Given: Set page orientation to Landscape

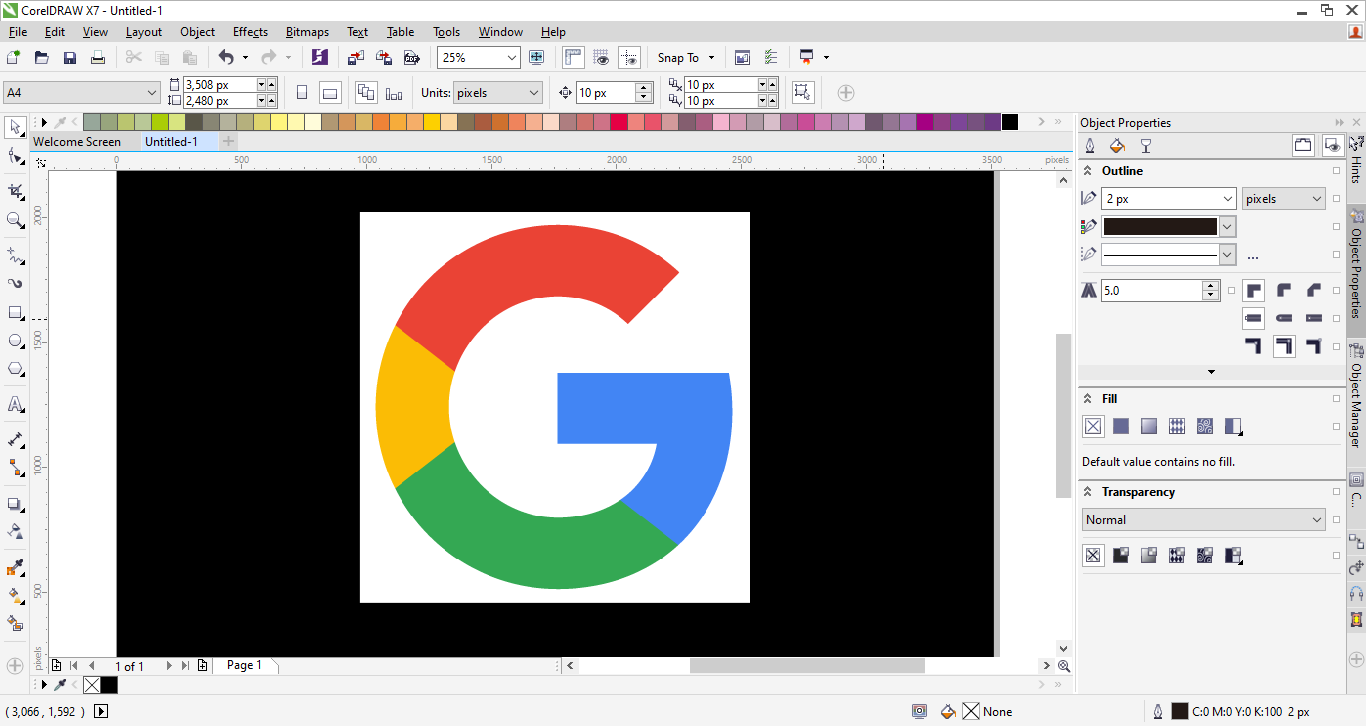Looking at the screenshot, I should (330, 93).
